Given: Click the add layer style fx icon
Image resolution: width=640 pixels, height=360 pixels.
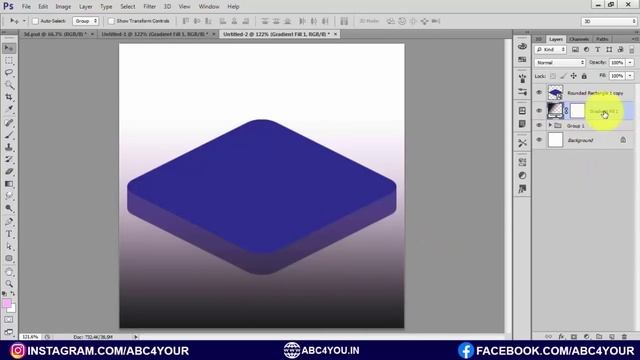Looking at the screenshot, I should tap(562, 337).
